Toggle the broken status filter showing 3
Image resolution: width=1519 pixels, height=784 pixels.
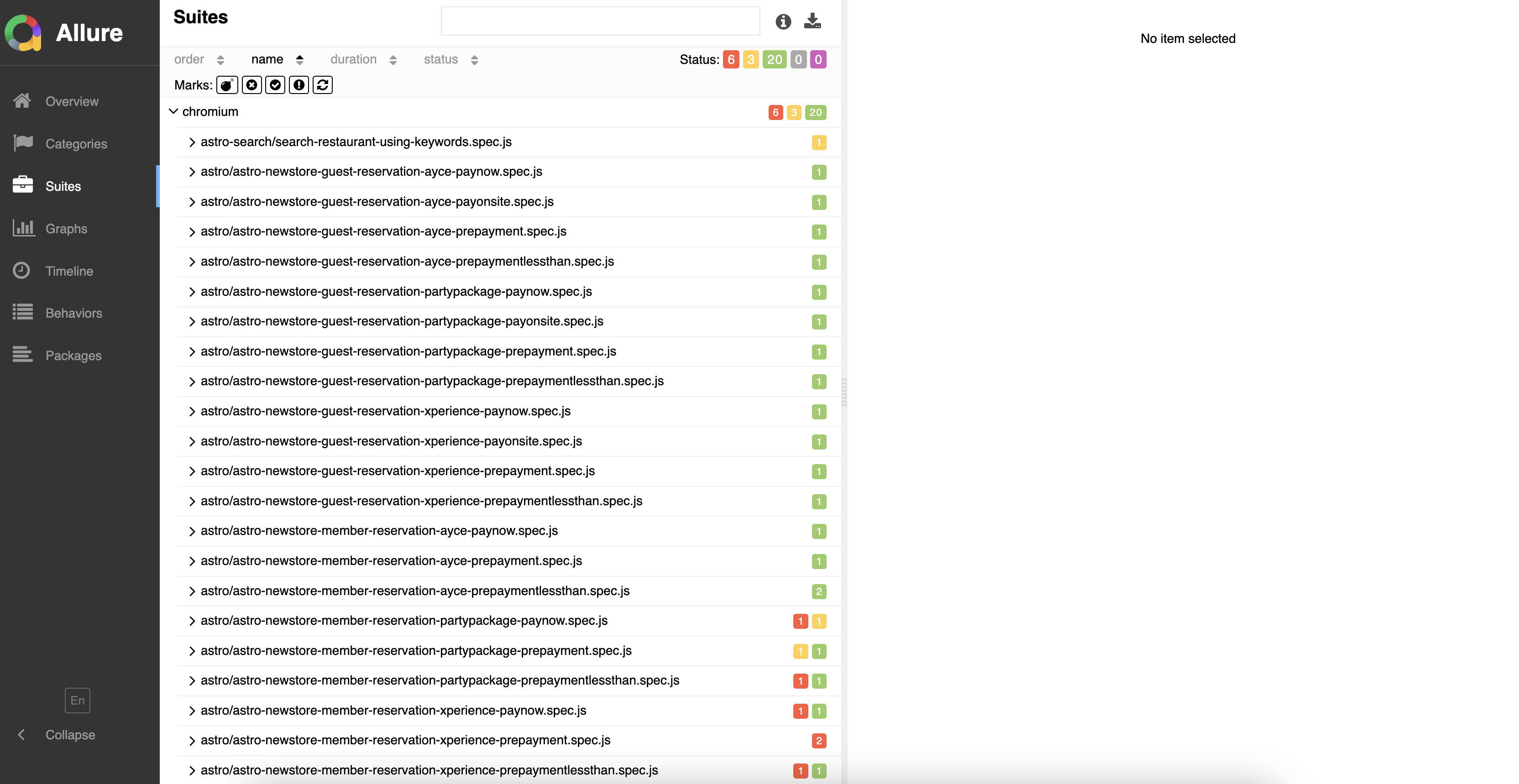750,59
